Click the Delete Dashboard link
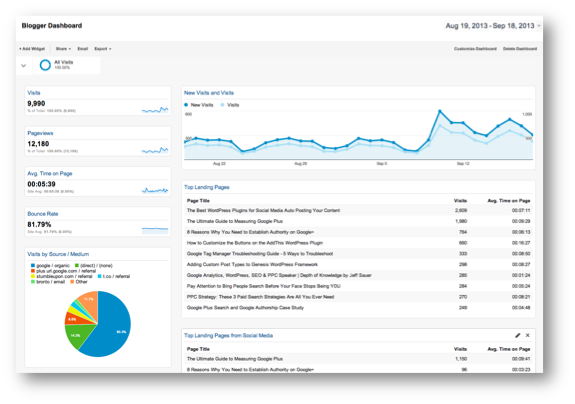Screen dimensions: 575x404 tap(520, 48)
